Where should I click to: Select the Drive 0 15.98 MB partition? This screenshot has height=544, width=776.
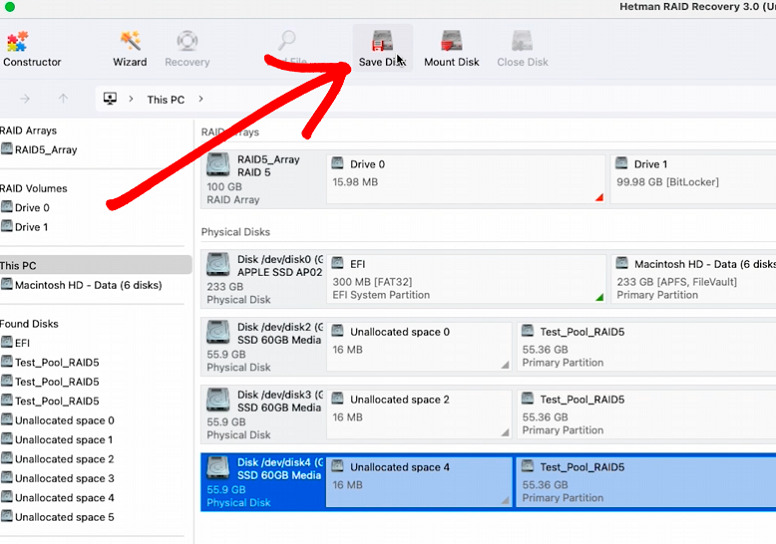pyautogui.click(x=466, y=179)
